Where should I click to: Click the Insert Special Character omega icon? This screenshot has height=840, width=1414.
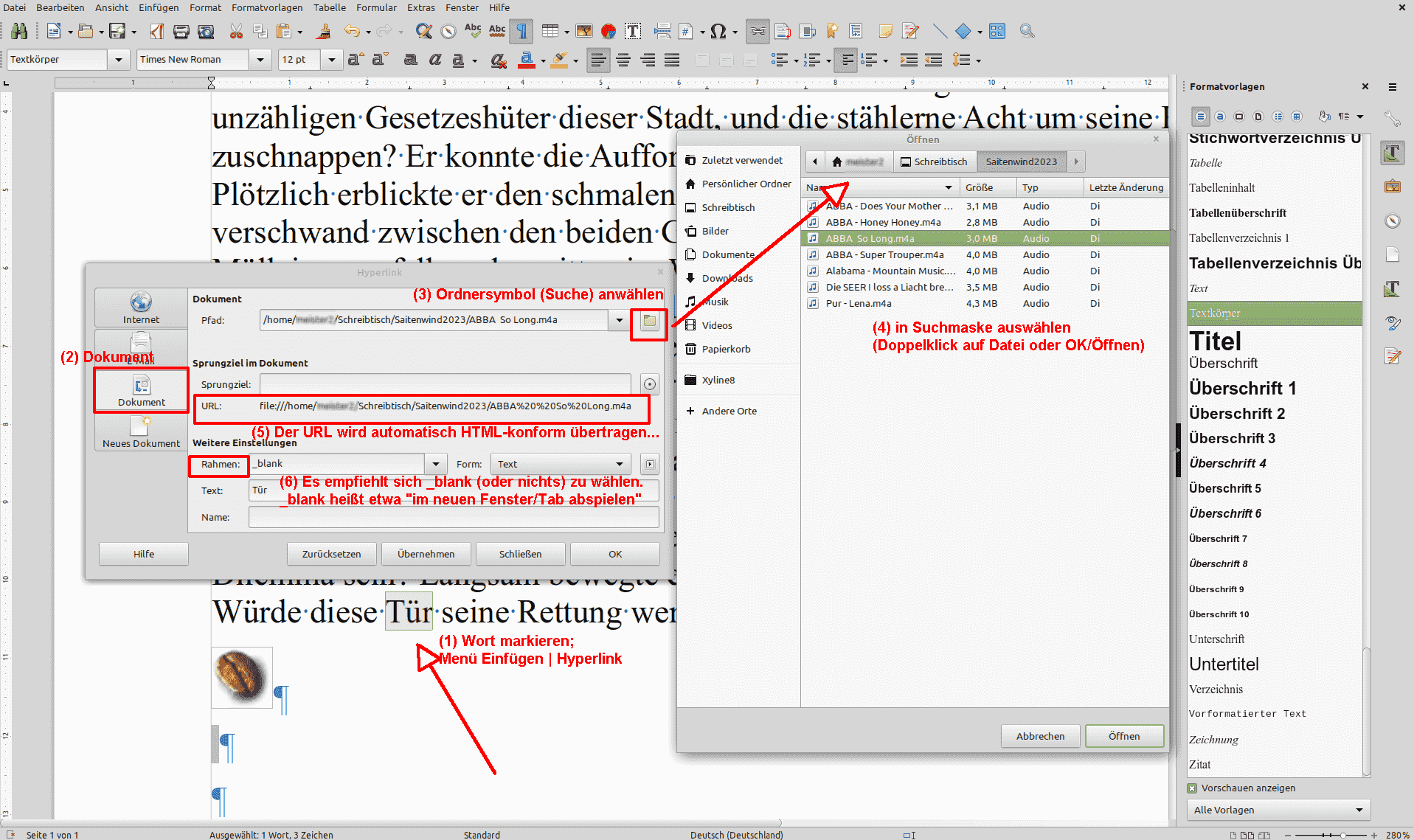click(x=718, y=31)
